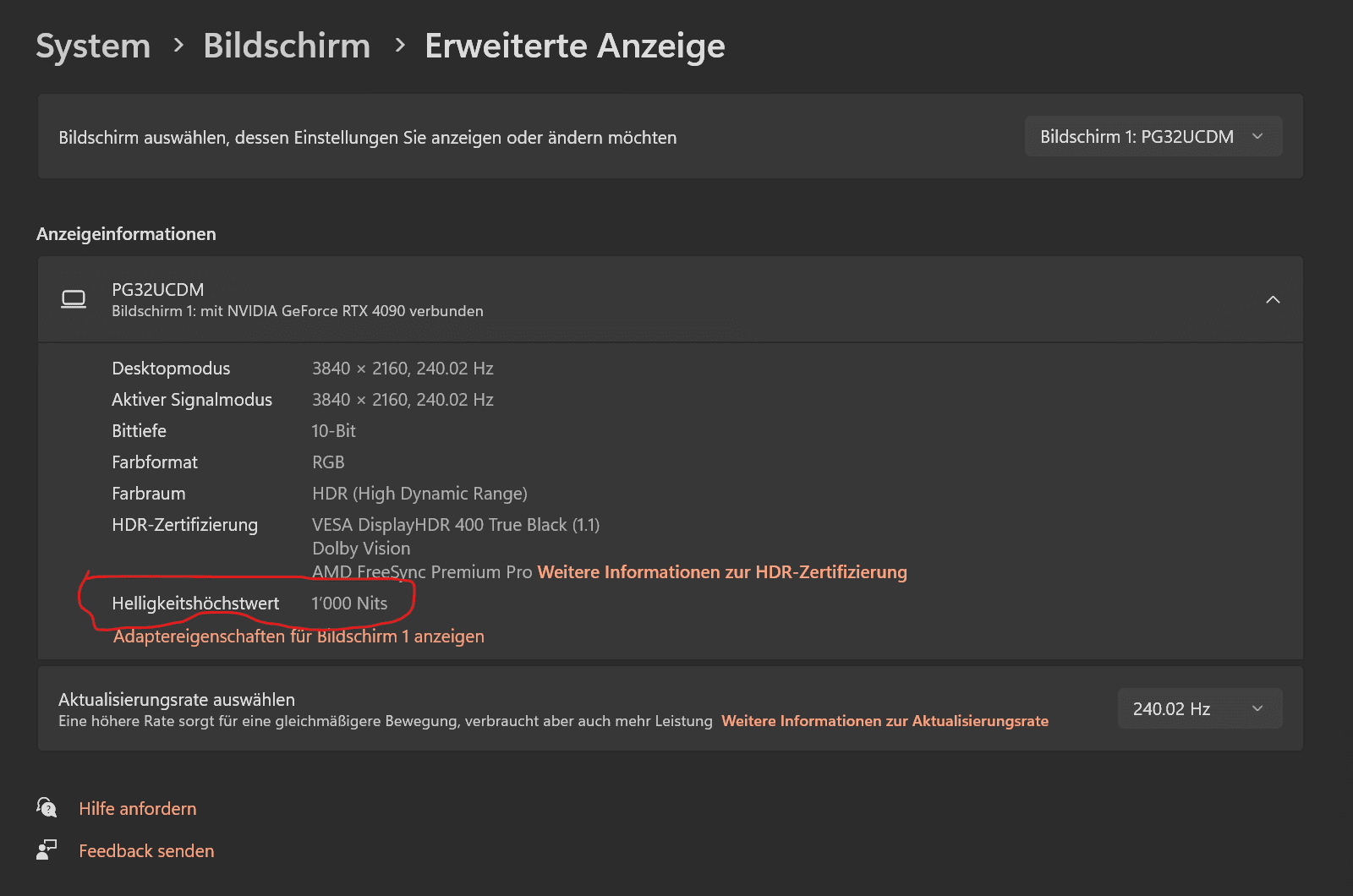This screenshot has height=896, width=1353.
Task: Click the 1'000 Nits brightness value
Action: (x=349, y=604)
